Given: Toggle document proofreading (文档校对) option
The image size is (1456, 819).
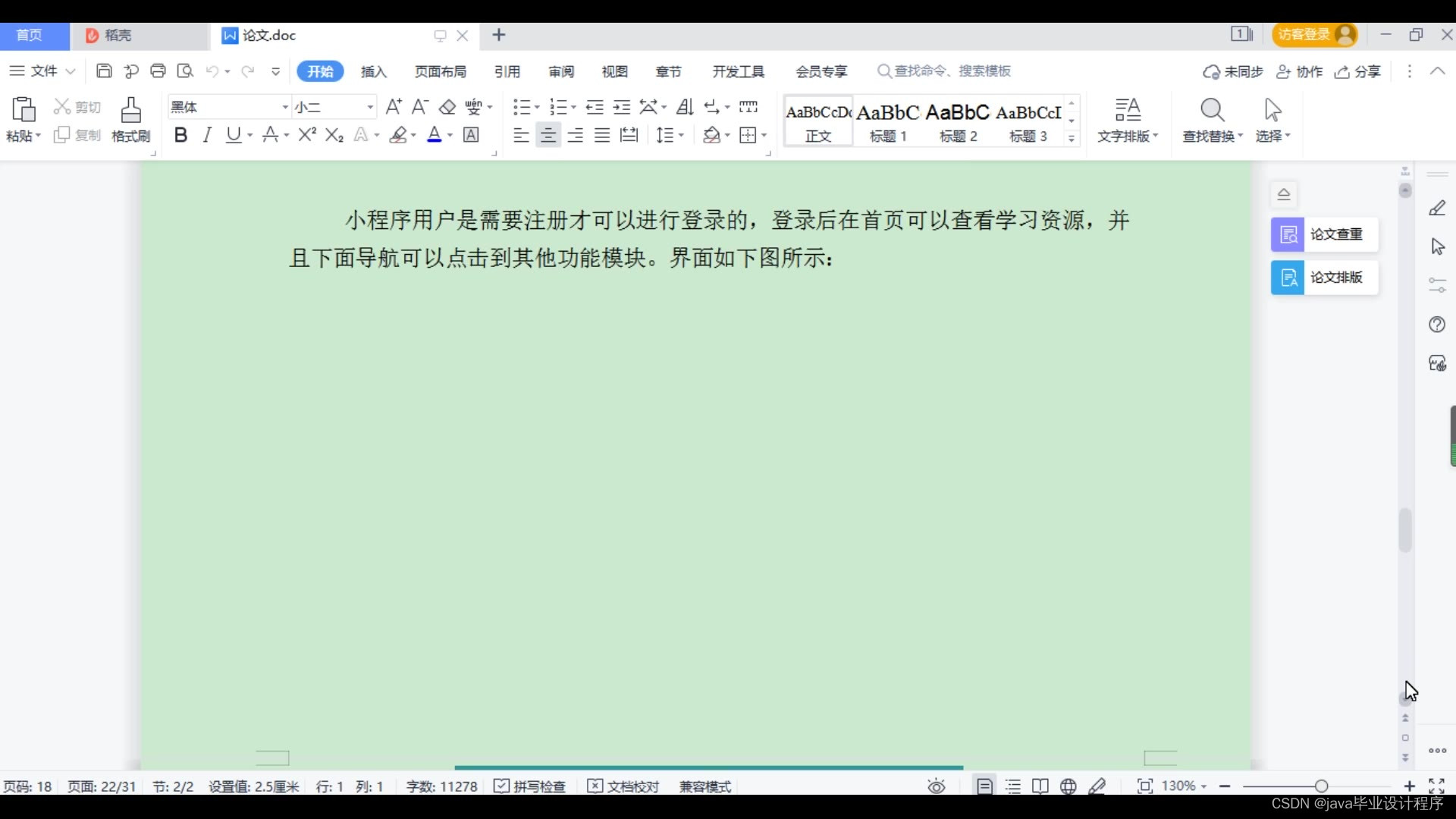Looking at the screenshot, I should [x=623, y=786].
